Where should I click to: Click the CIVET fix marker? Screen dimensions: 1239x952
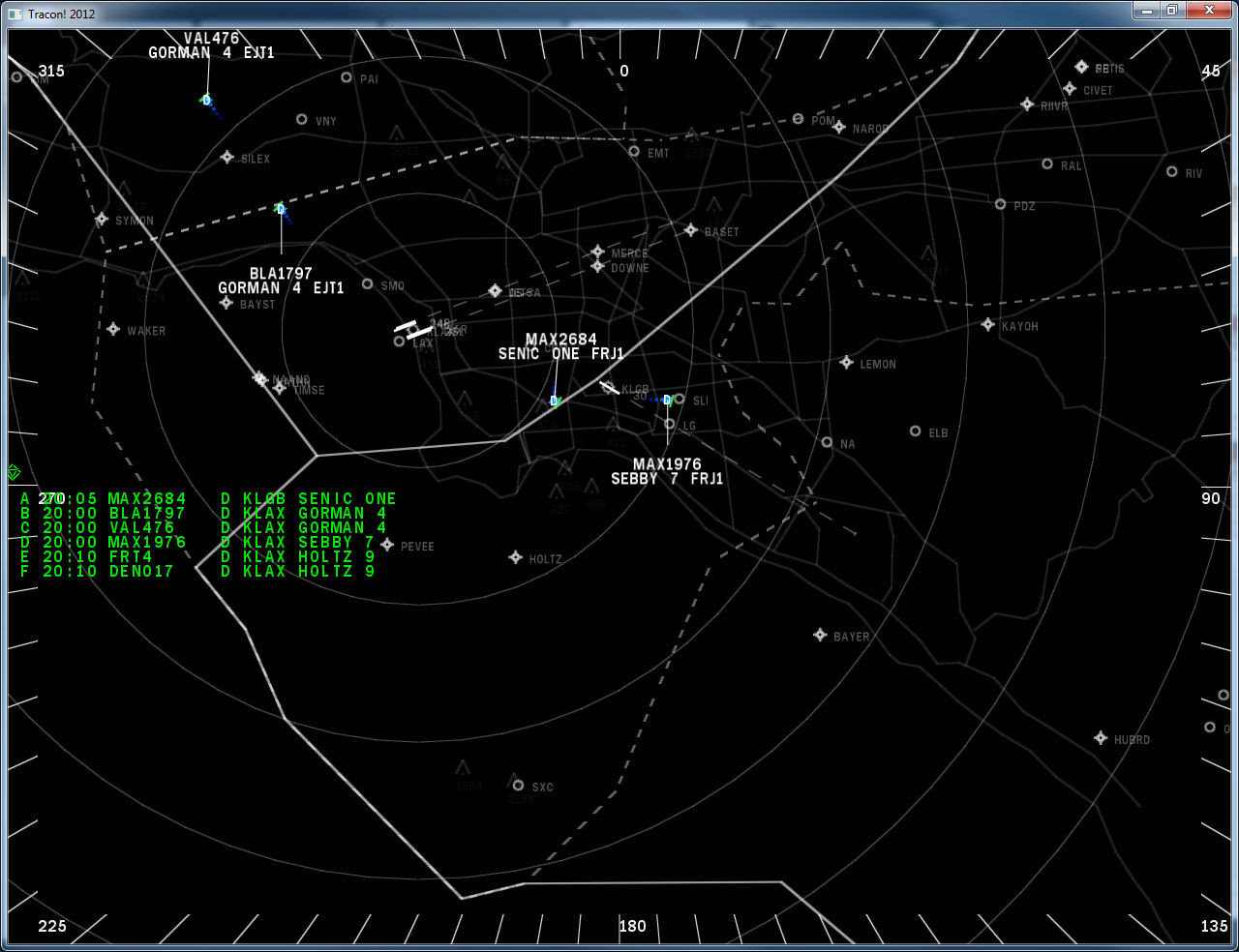pos(1070,89)
